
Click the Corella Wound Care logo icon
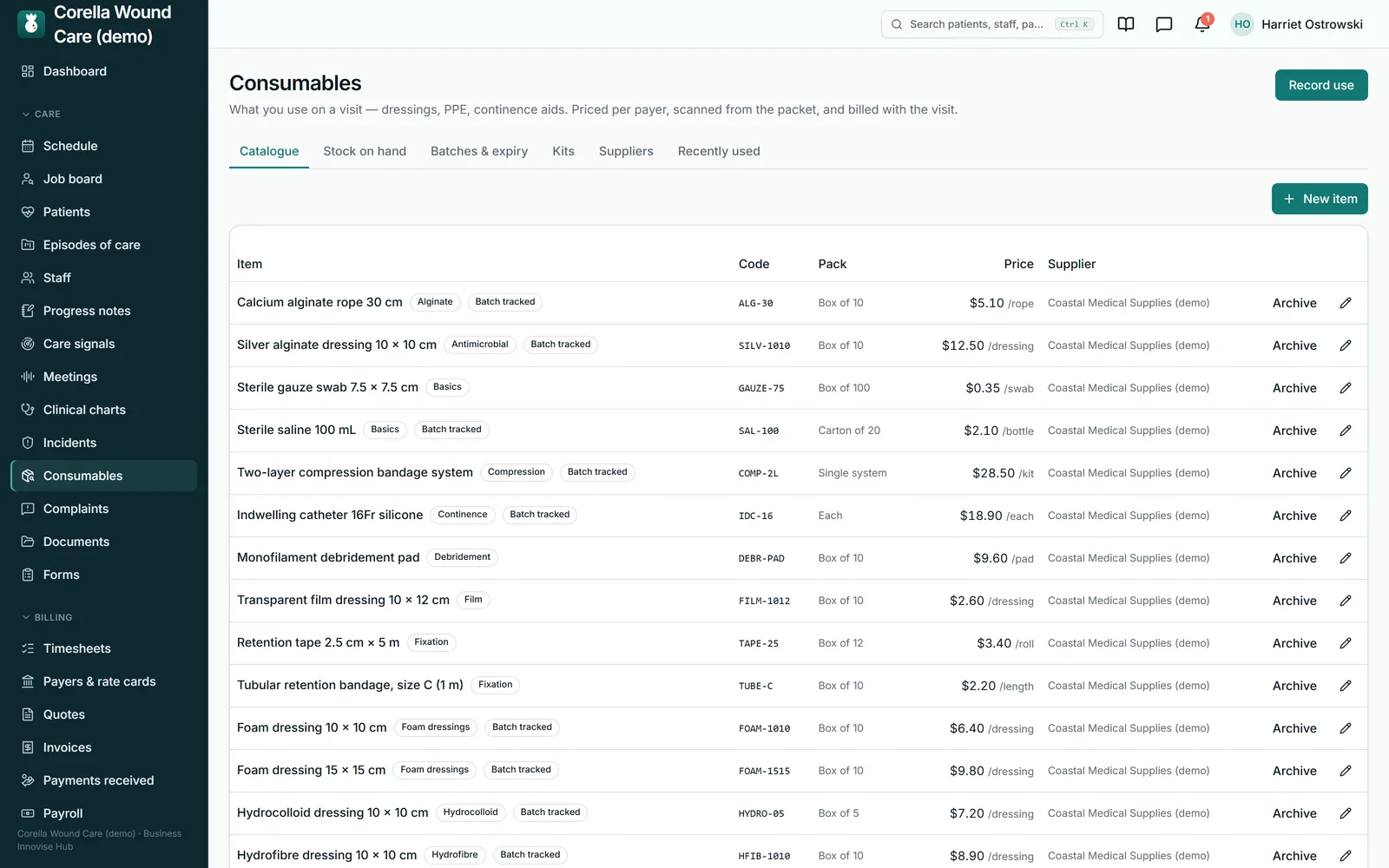coord(31,24)
